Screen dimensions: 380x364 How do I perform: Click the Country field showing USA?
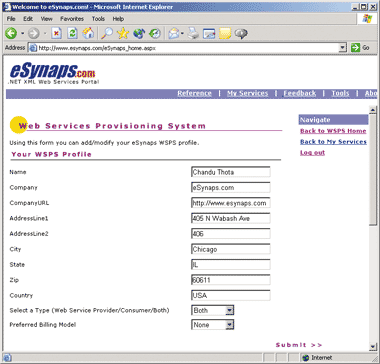tap(231, 295)
